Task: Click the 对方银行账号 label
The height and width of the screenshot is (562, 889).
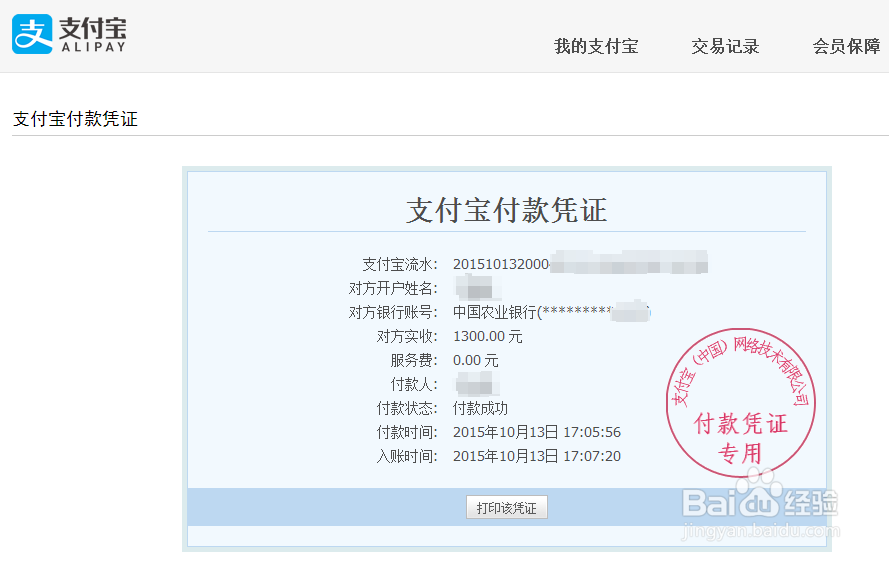Action: pos(393,312)
